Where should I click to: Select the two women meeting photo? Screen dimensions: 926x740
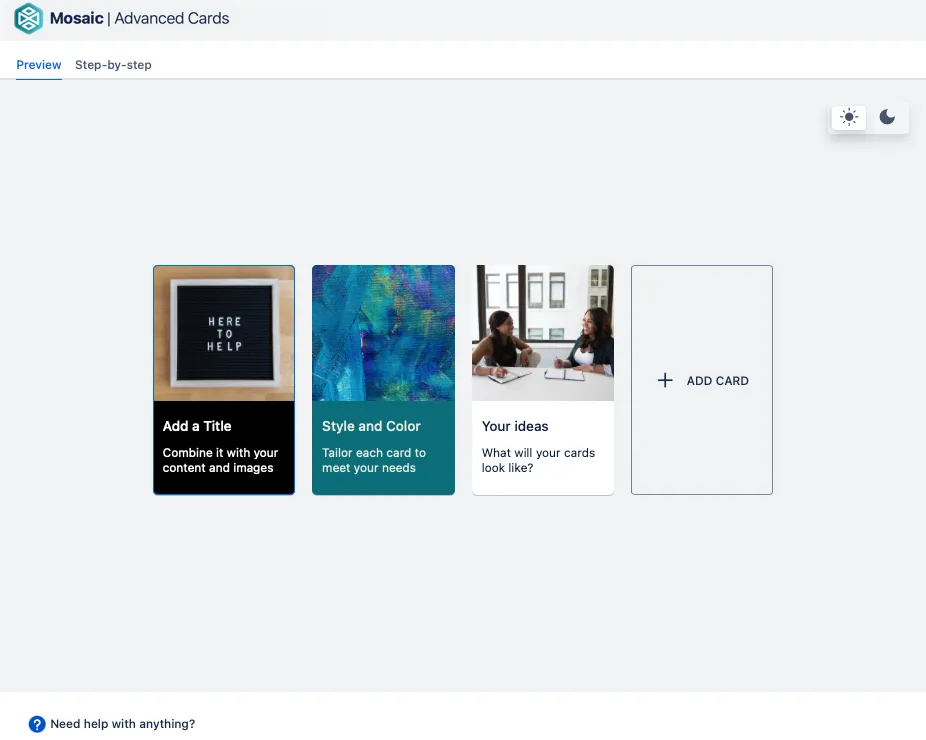click(543, 334)
